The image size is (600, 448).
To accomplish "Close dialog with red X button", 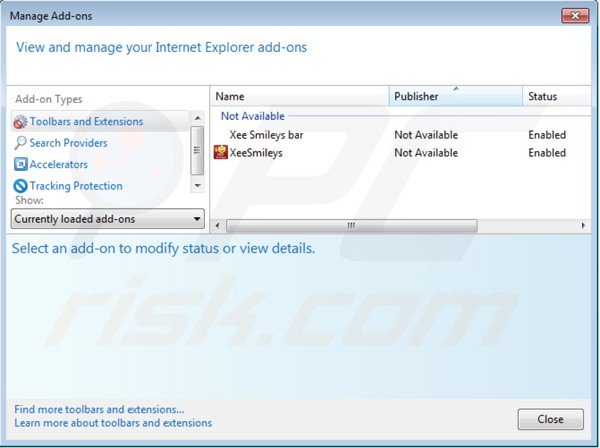I will (575, 16).
